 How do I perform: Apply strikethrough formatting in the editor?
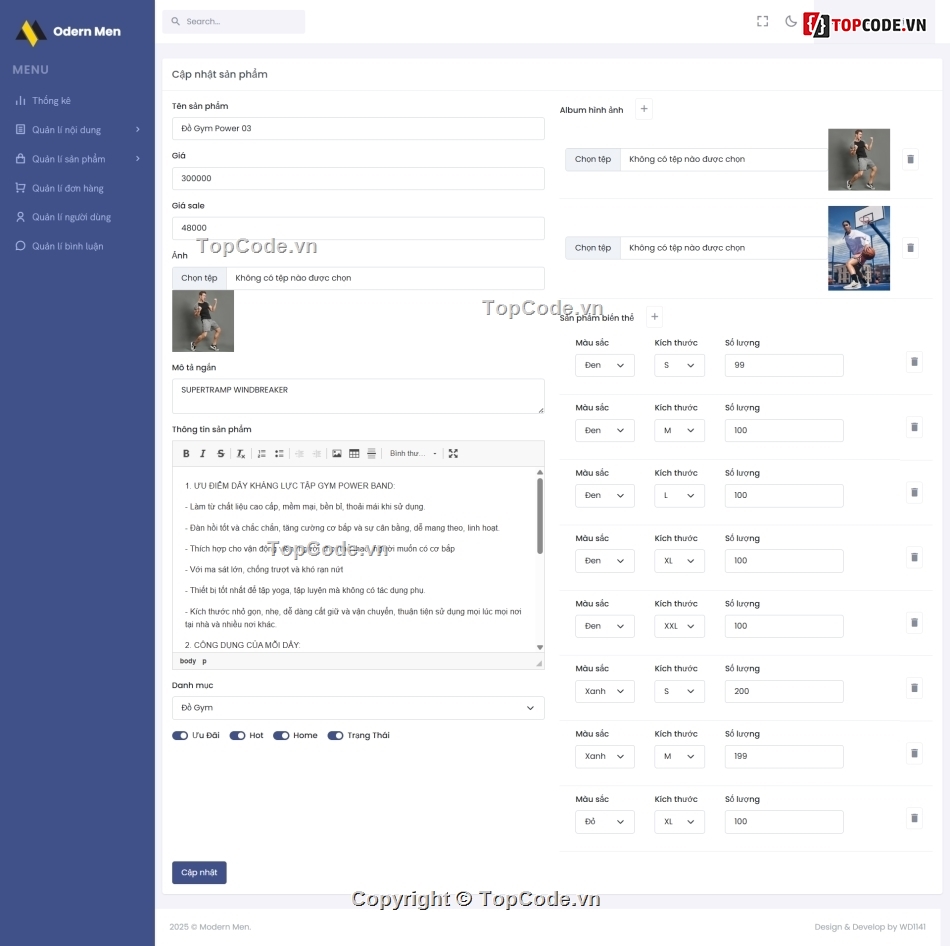pyautogui.click(x=221, y=453)
